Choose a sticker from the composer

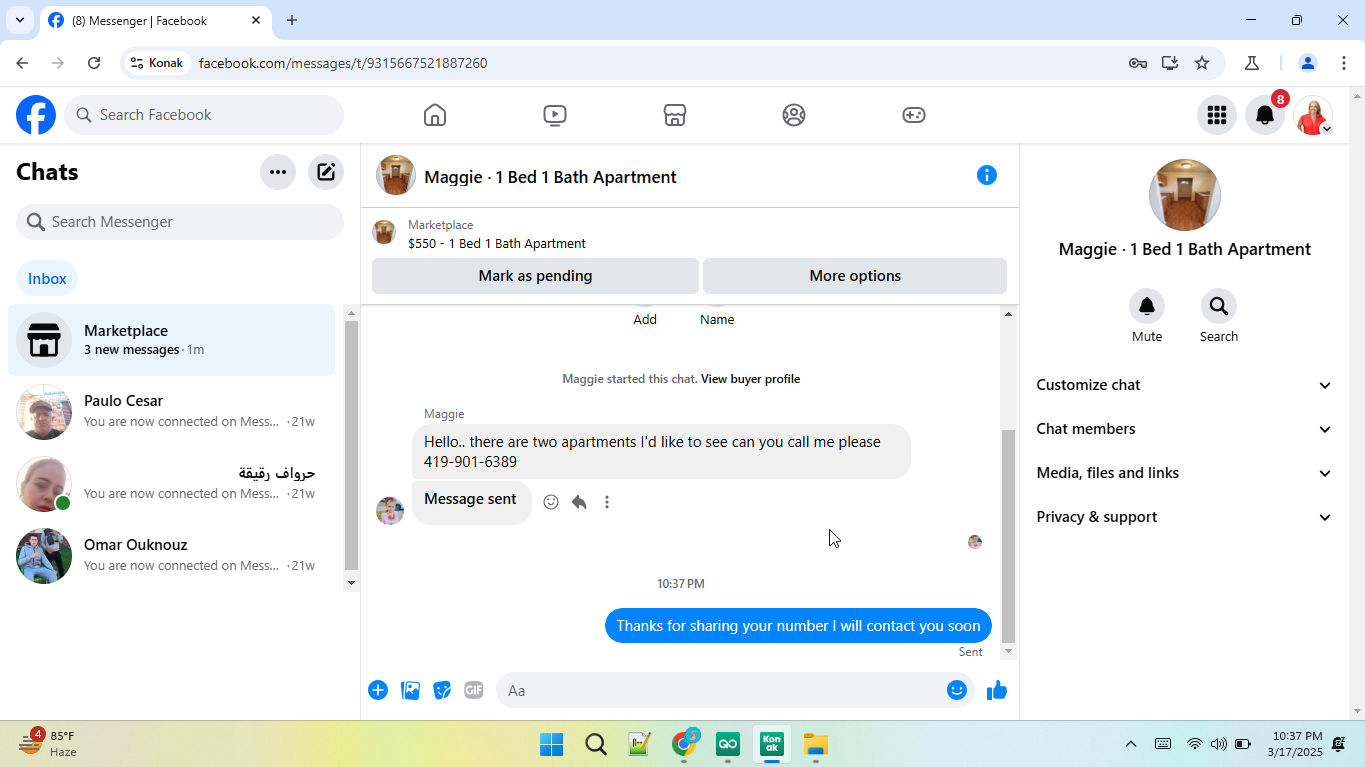point(442,690)
